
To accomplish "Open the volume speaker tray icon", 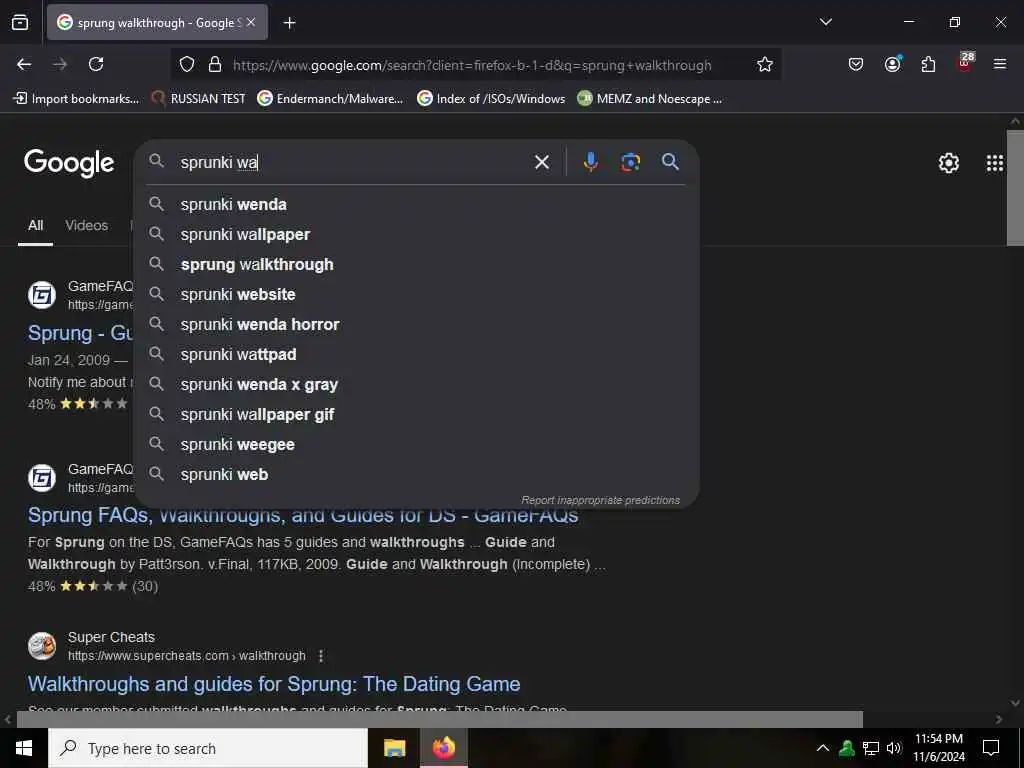I will tap(894, 748).
